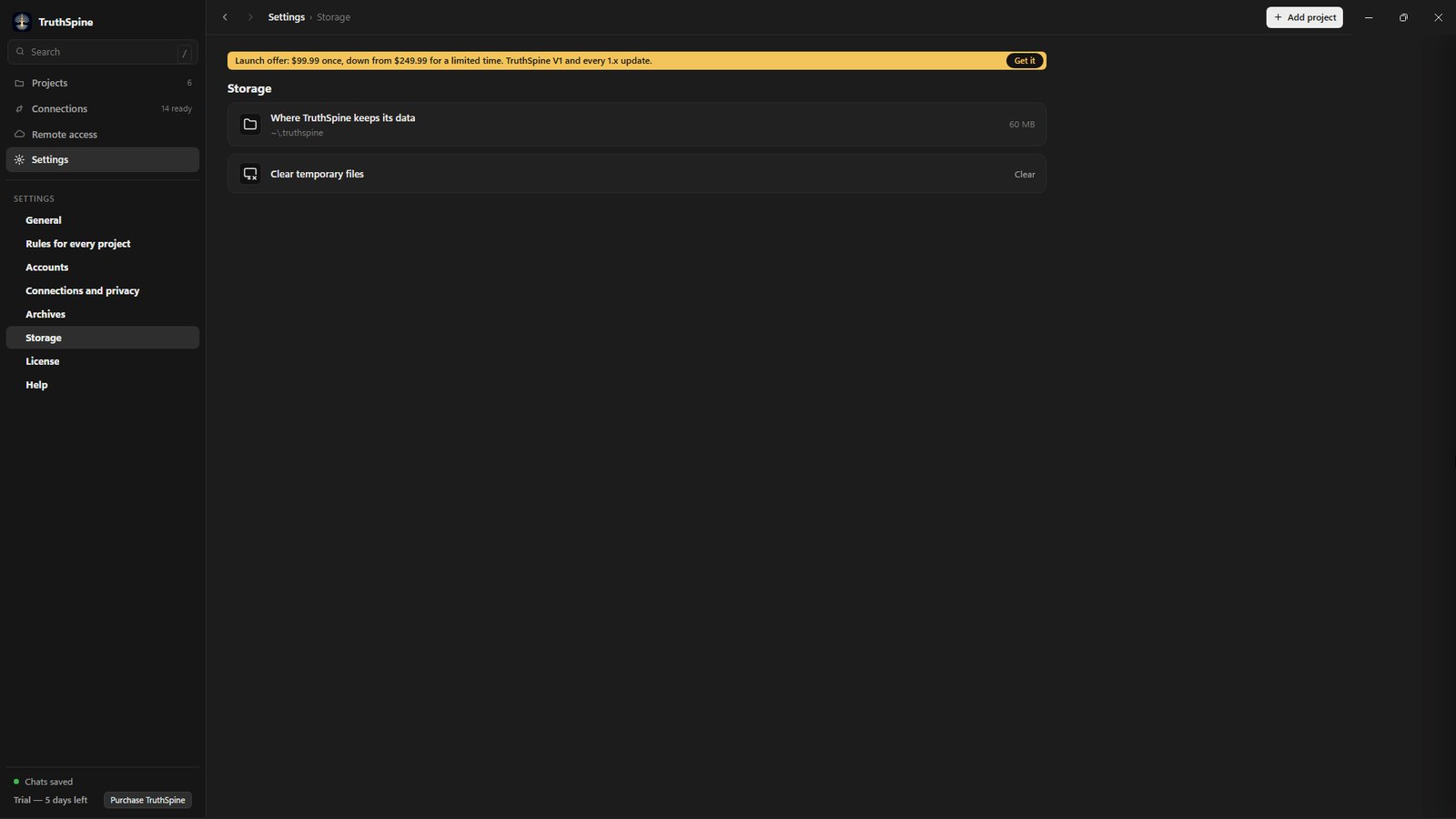Click the SETTINGS sidebar header label
This screenshot has height=819, width=1456.
[x=34, y=198]
